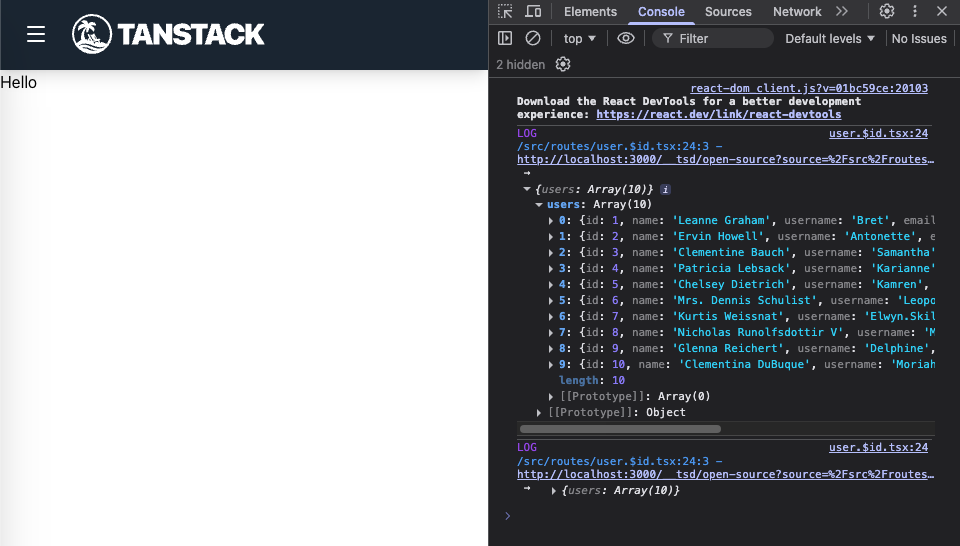This screenshot has height=546, width=960.
Task: Open the first user.$id.tsx:24 source link
Action: [x=878, y=133]
